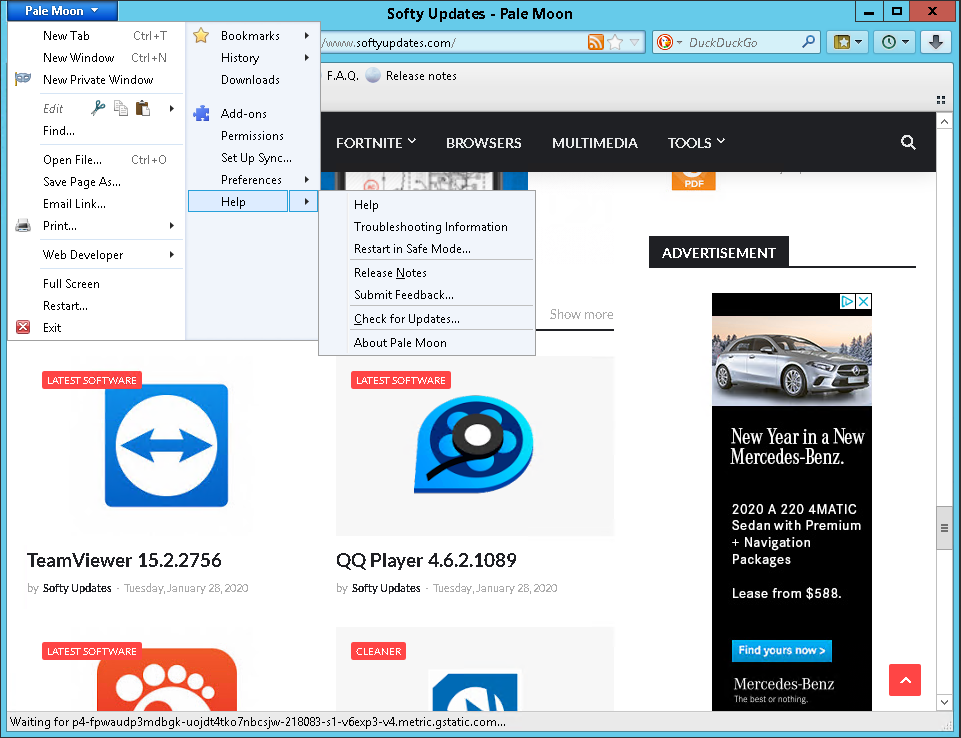
Task: Choose Restart in Safe Mode...
Action: (427, 249)
